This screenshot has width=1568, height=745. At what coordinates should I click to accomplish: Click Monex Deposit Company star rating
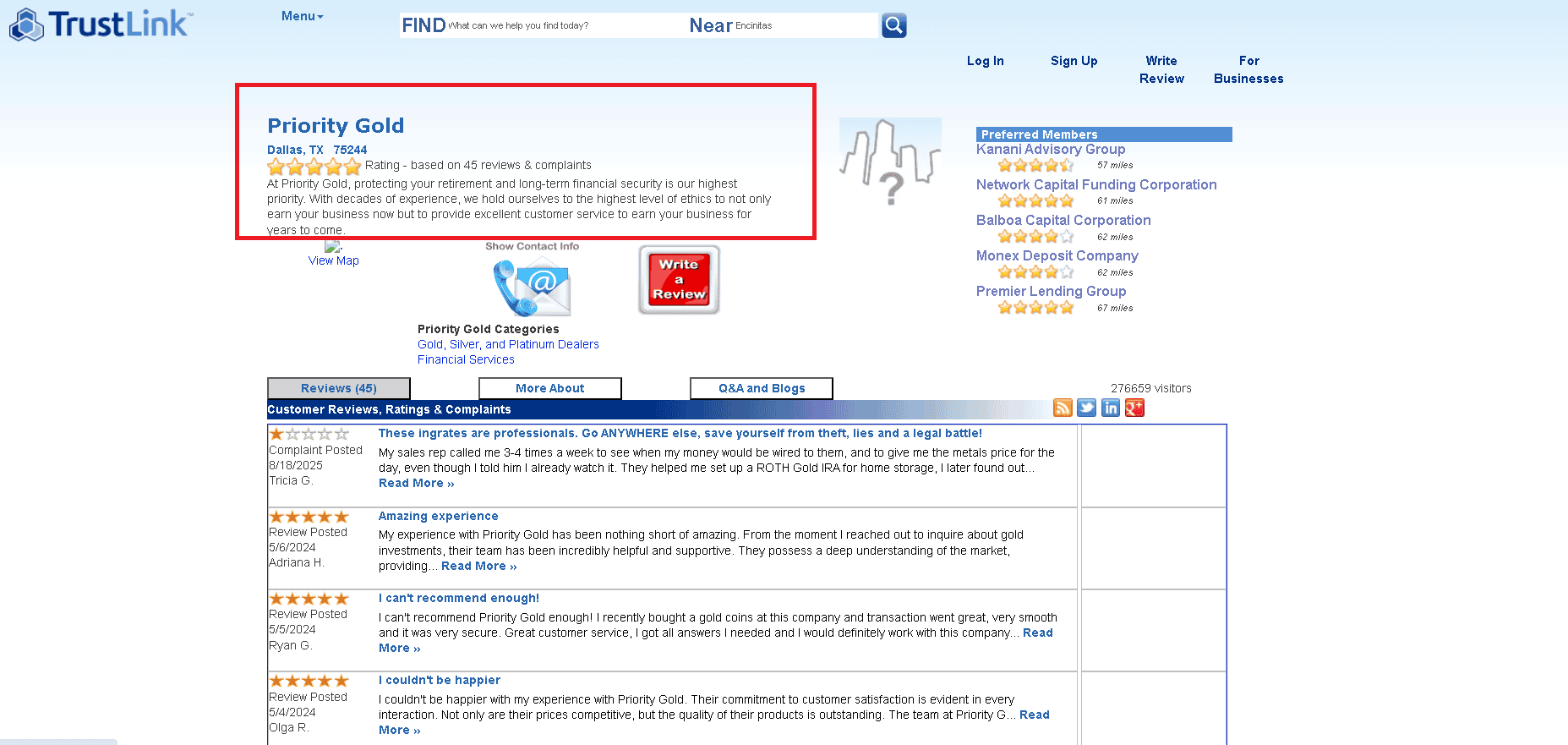tap(1035, 272)
